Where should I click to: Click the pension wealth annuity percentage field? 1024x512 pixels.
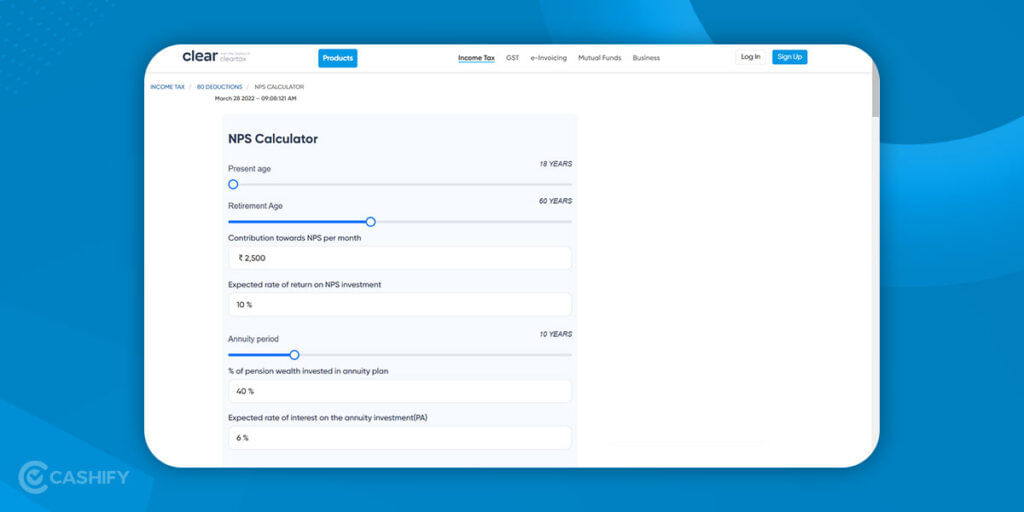(400, 391)
